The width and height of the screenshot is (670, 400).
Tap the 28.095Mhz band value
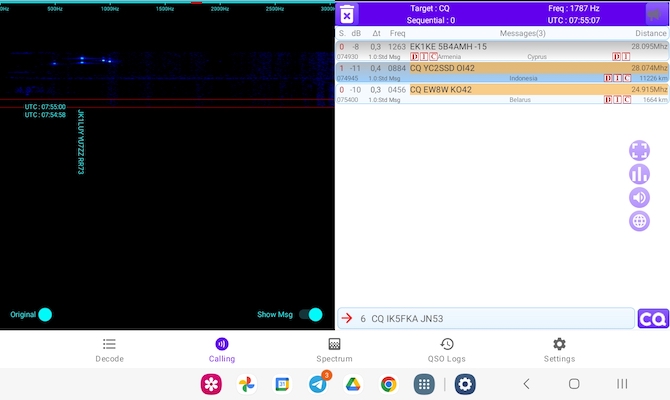649,46
